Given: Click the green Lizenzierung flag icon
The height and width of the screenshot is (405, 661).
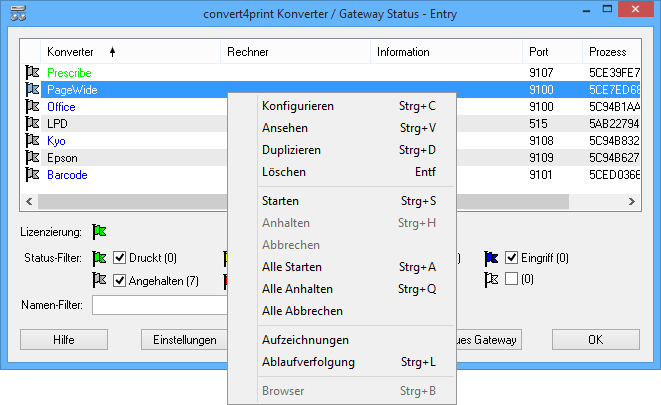Looking at the screenshot, I should 99,231.
